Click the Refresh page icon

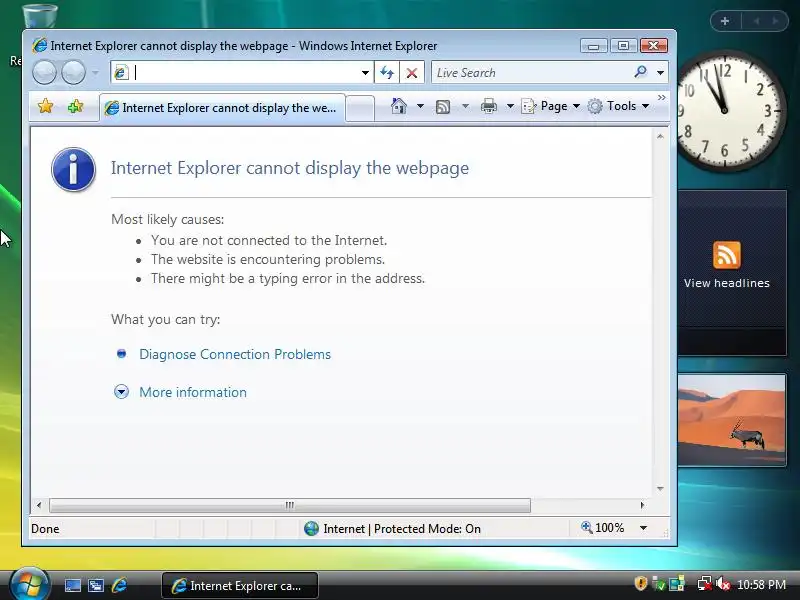coord(387,72)
